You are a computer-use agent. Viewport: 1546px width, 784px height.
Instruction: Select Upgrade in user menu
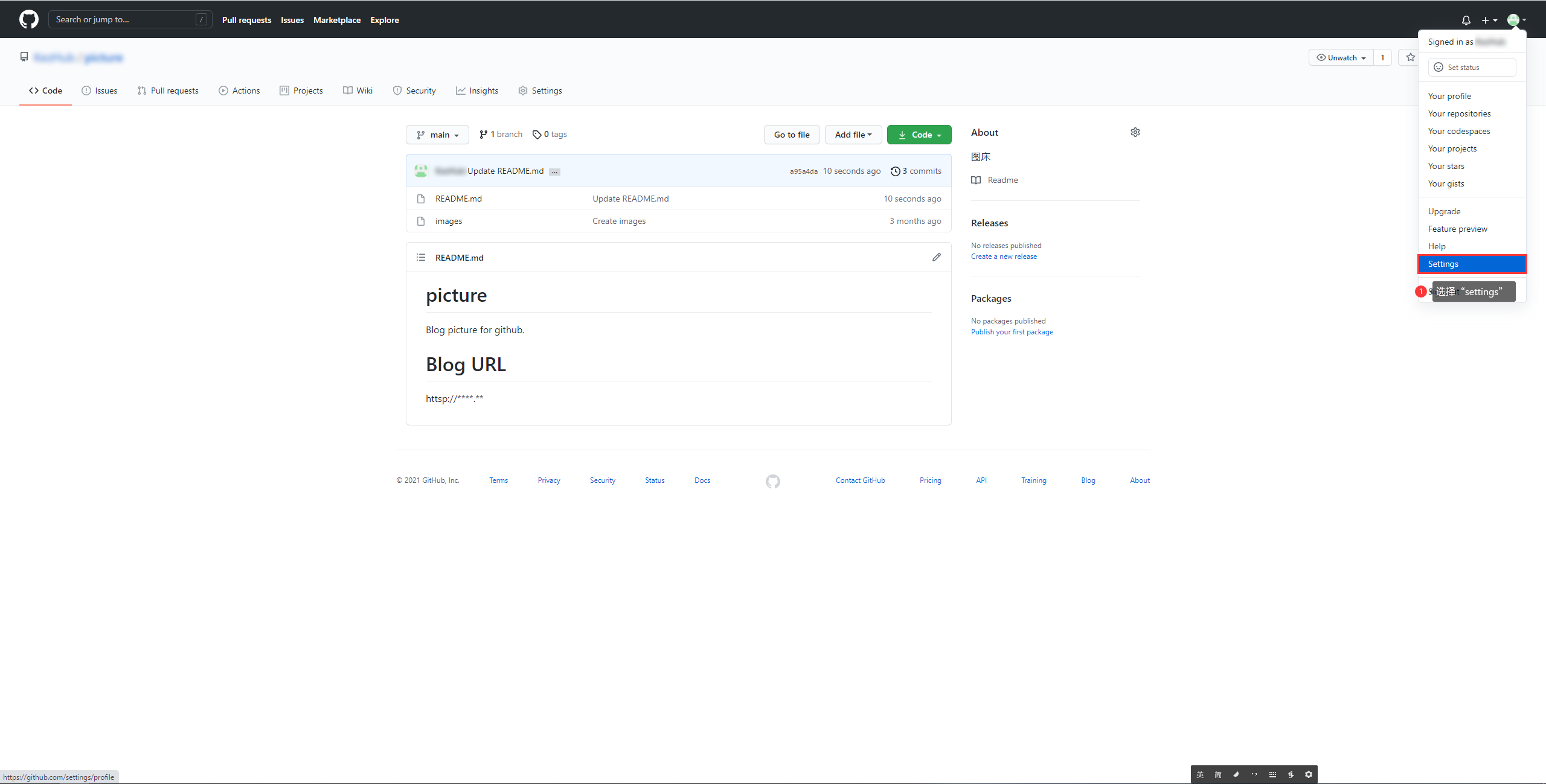click(x=1472, y=211)
